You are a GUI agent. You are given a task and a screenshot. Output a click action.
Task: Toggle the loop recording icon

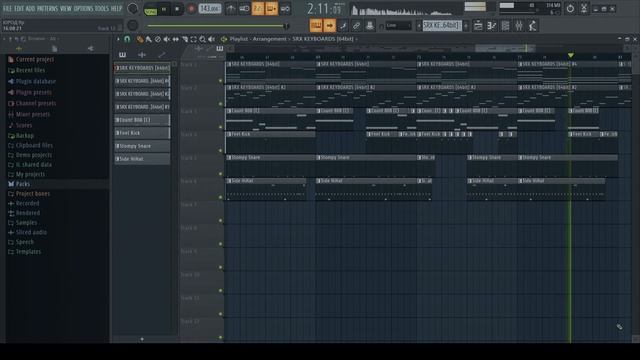click(x=285, y=9)
